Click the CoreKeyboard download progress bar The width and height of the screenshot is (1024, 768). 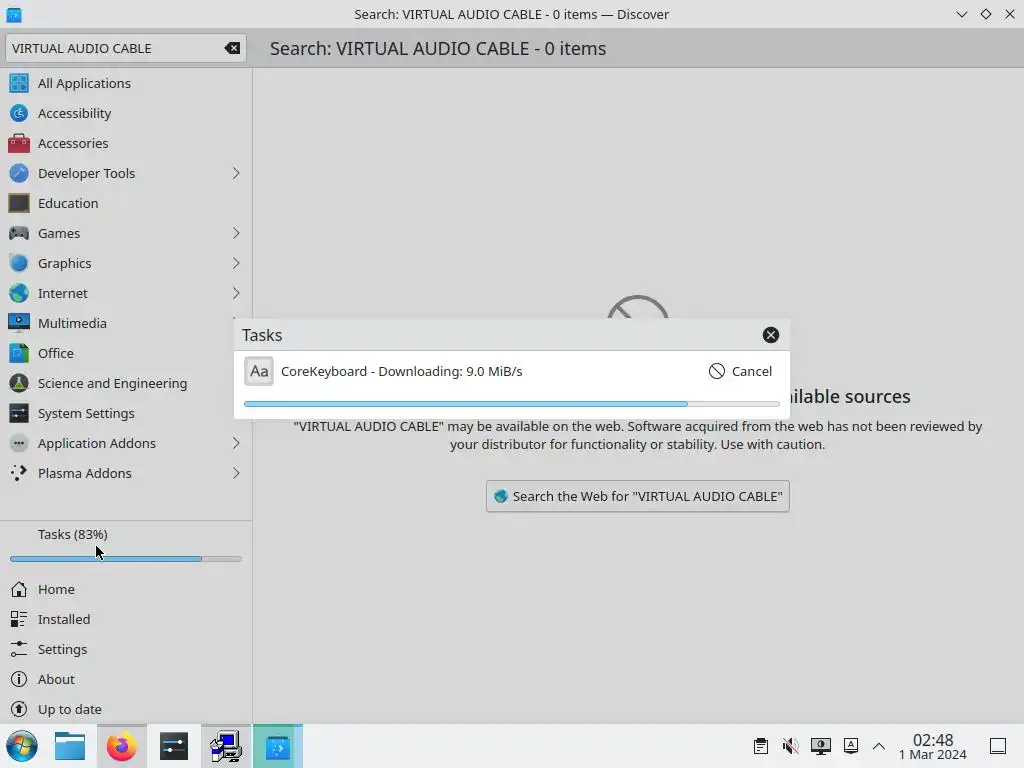[511, 404]
